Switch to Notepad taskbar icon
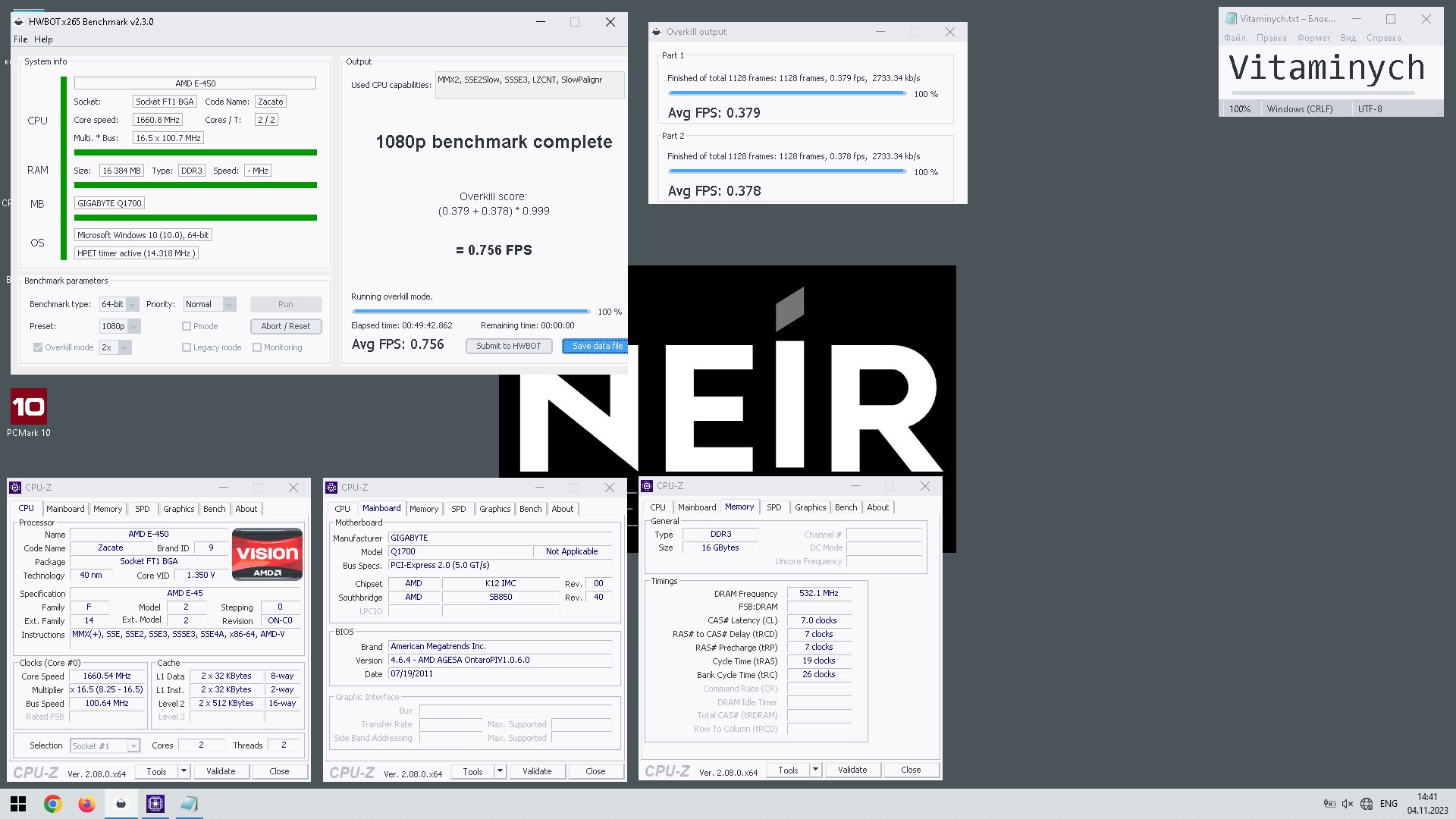Image resolution: width=1456 pixels, height=819 pixels. [190, 804]
